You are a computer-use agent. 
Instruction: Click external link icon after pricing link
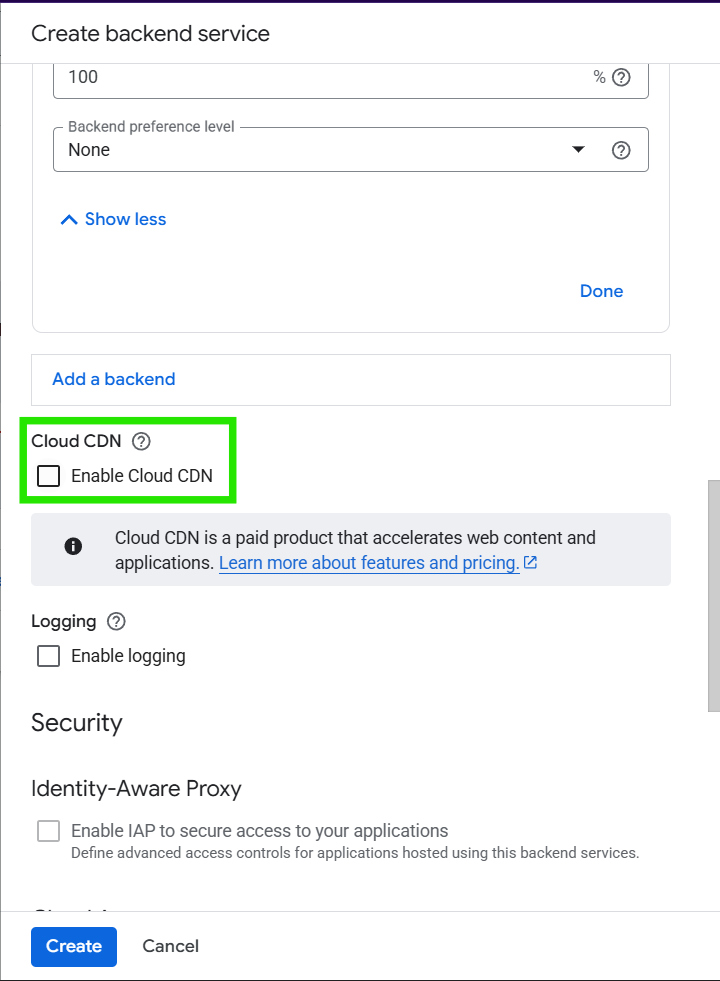click(531, 563)
